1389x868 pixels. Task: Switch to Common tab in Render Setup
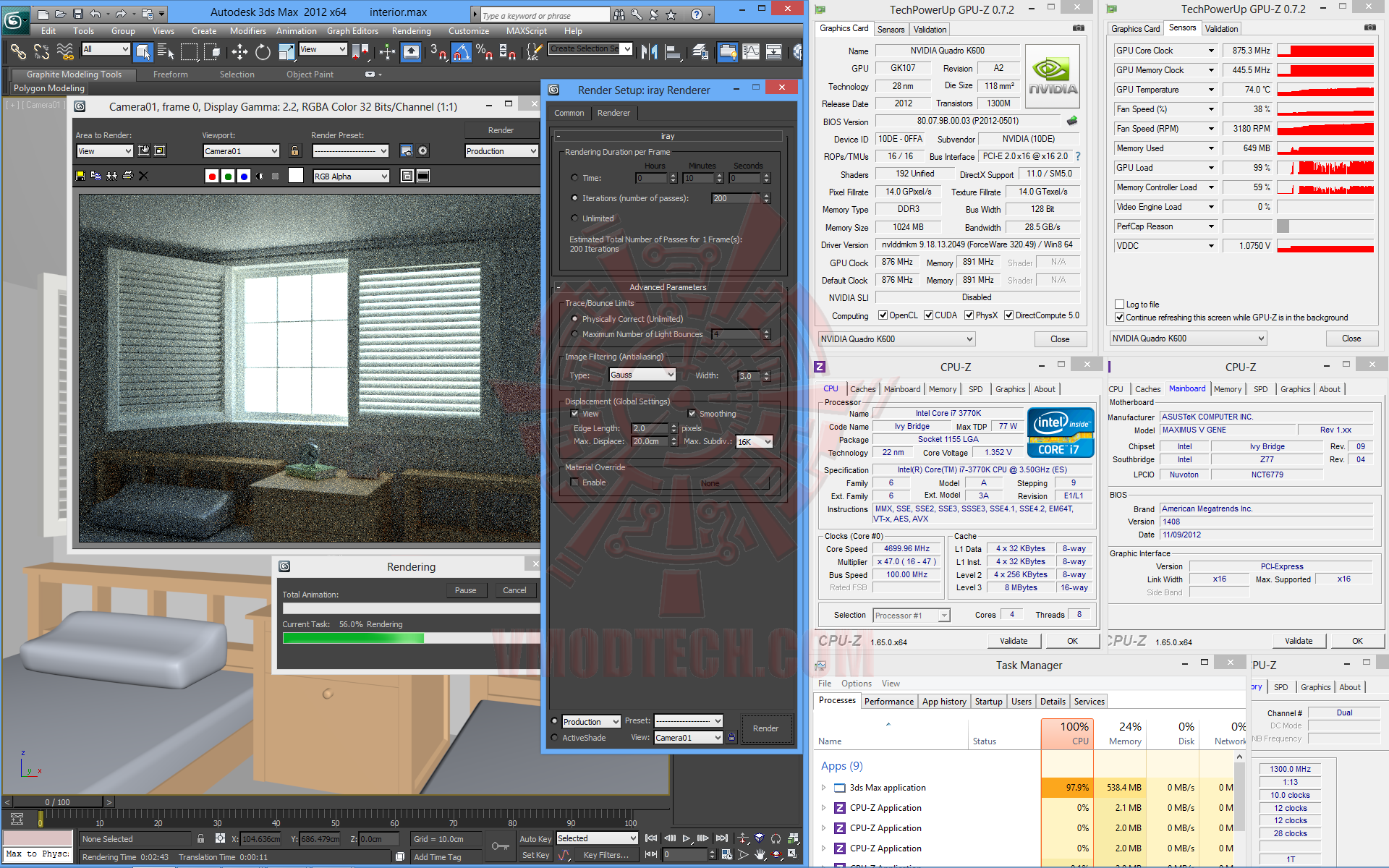pyautogui.click(x=569, y=113)
